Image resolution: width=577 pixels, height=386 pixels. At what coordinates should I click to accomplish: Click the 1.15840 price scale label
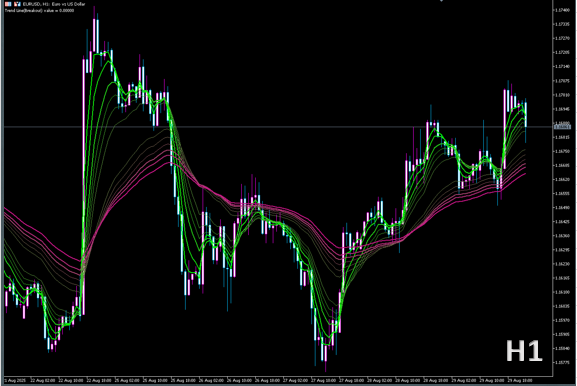coord(562,349)
